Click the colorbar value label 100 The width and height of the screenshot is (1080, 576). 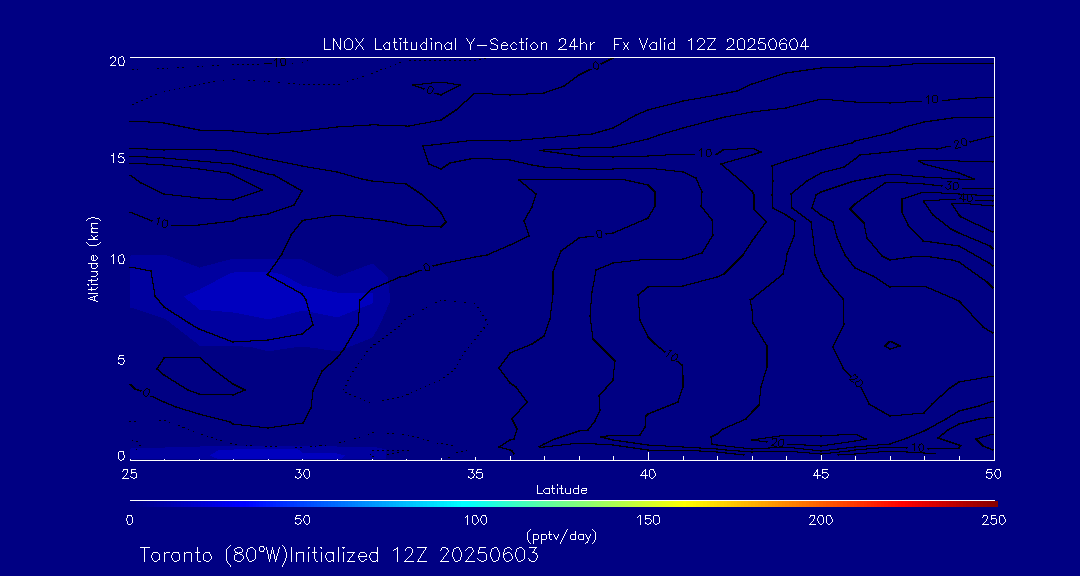point(475,520)
